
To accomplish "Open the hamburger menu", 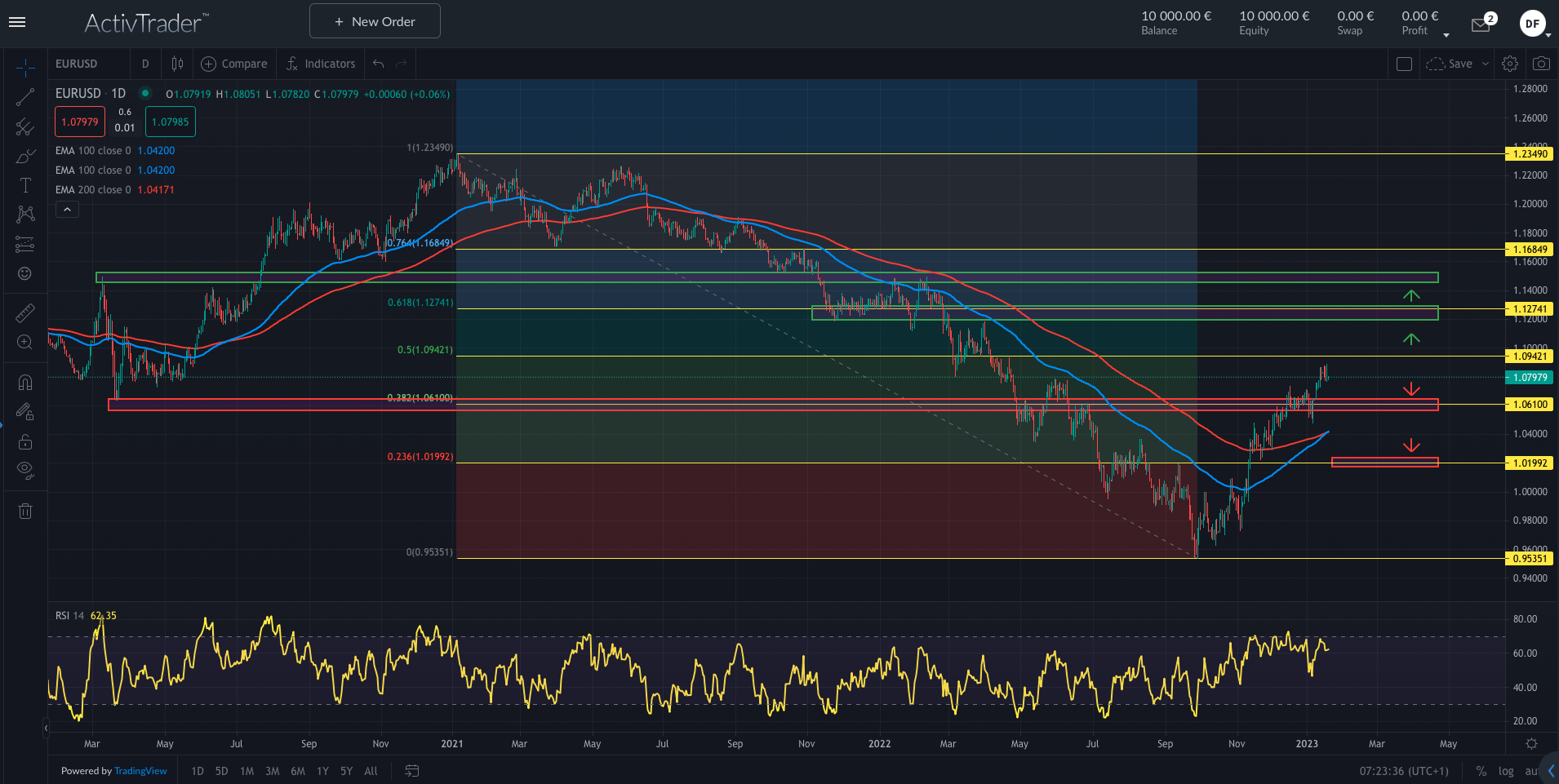I will tap(16, 22).
